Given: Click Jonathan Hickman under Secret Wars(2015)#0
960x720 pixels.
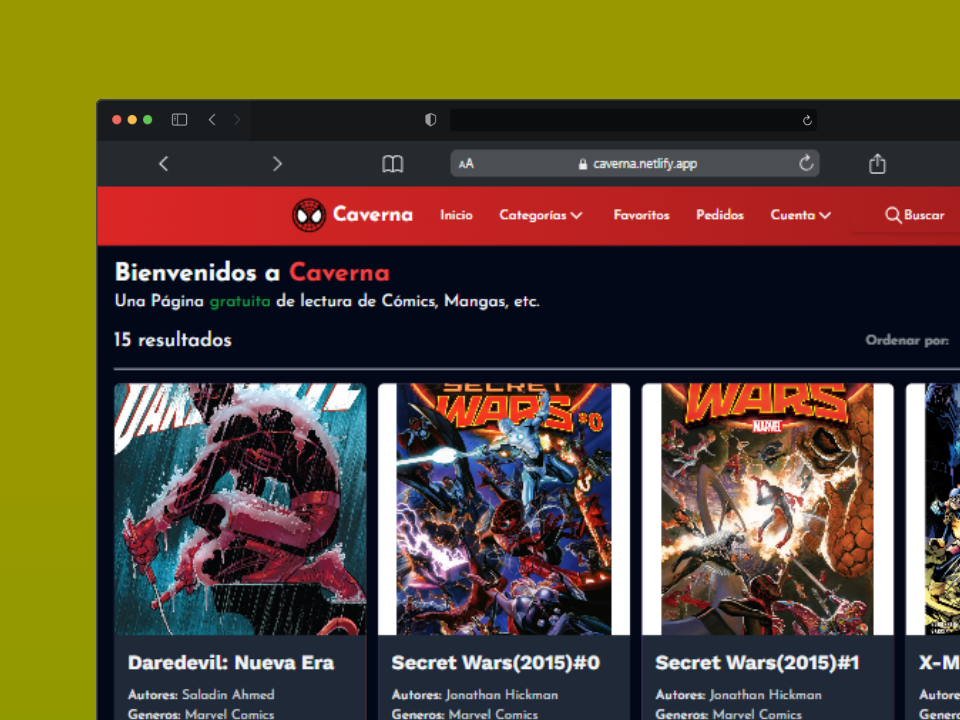Looking at the screenshot, I should click(502, 694).
